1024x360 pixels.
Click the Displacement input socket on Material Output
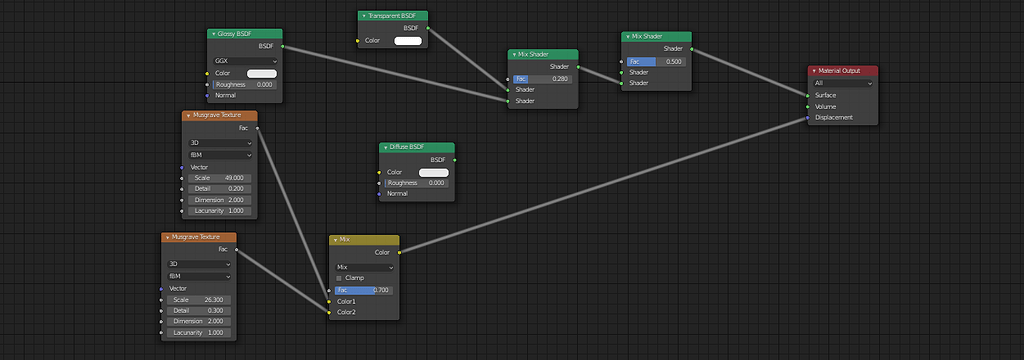(808, 118)
